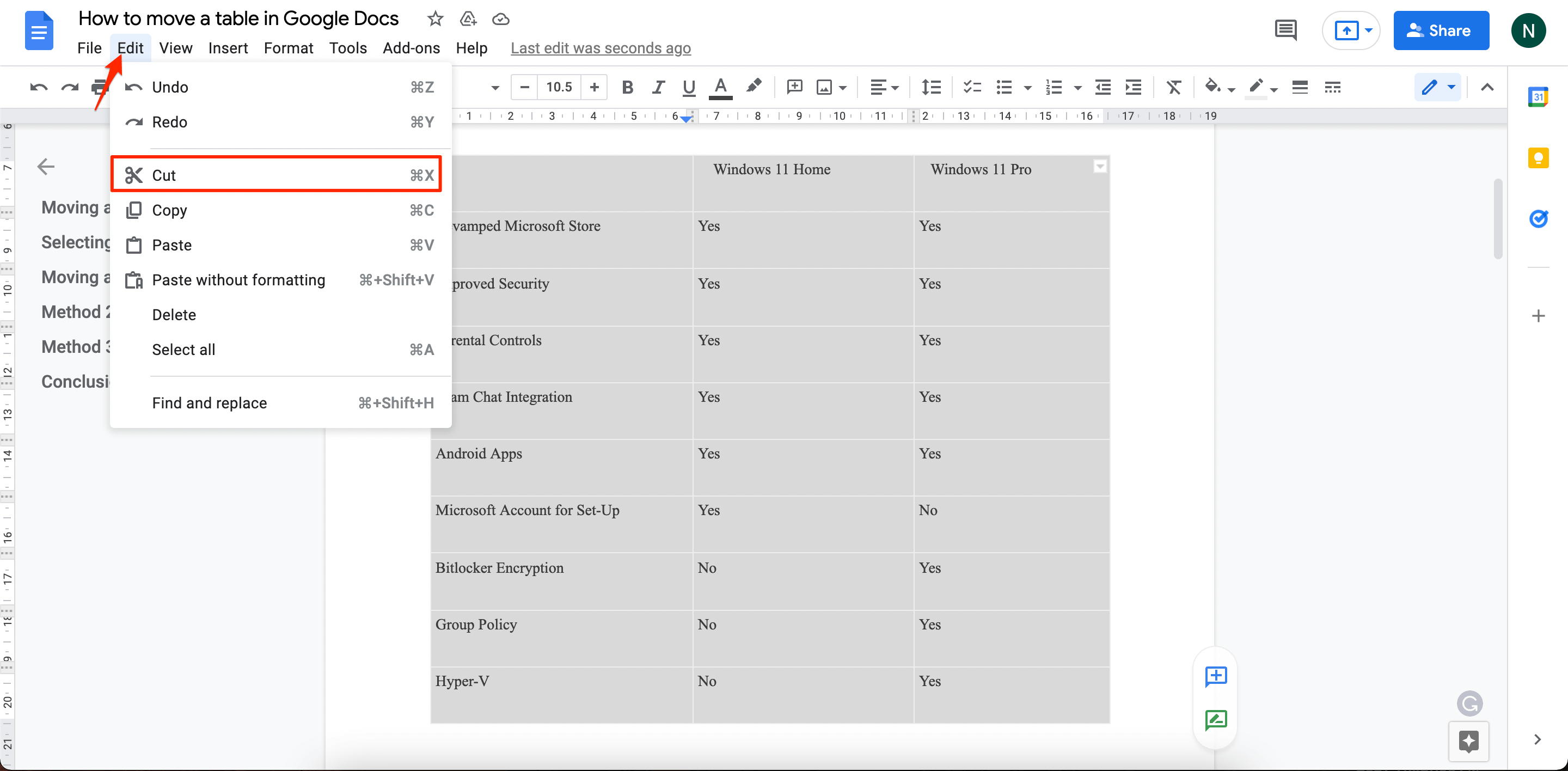Viewport: 1568px width, 771px height.
Task: Select Find and replace option
Action: (210, 403)
